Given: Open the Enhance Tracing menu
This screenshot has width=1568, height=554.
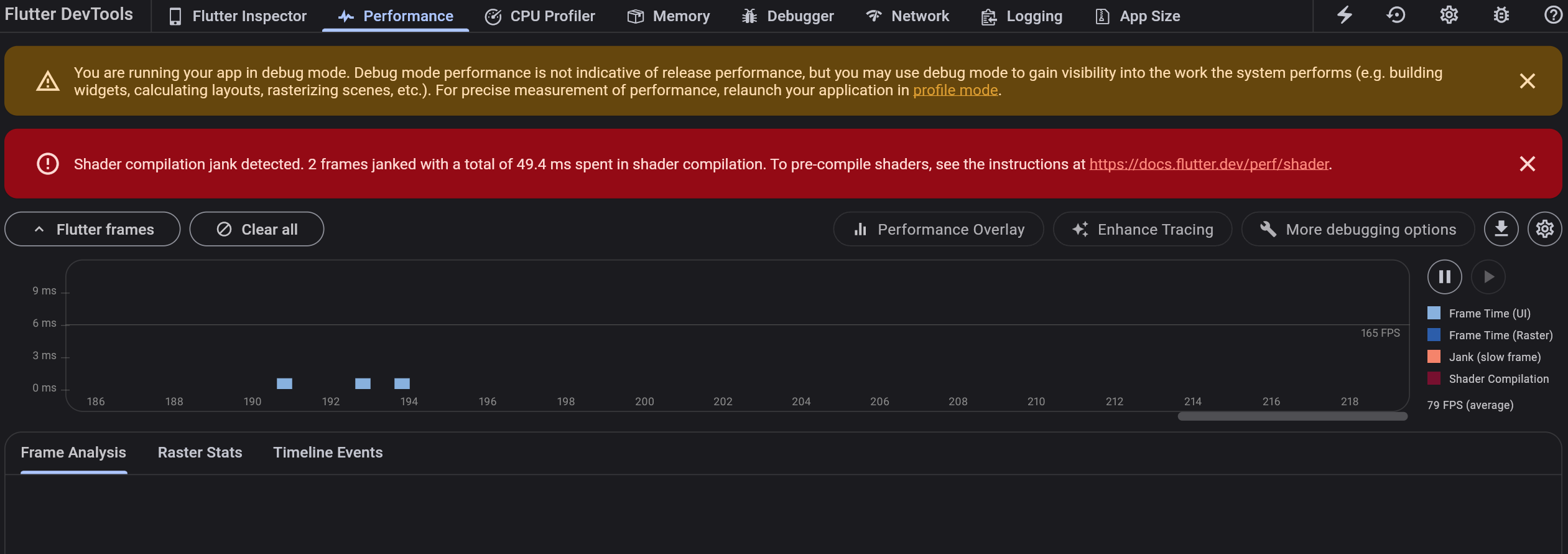Looking at the screenshot, I should [1142, 229].
